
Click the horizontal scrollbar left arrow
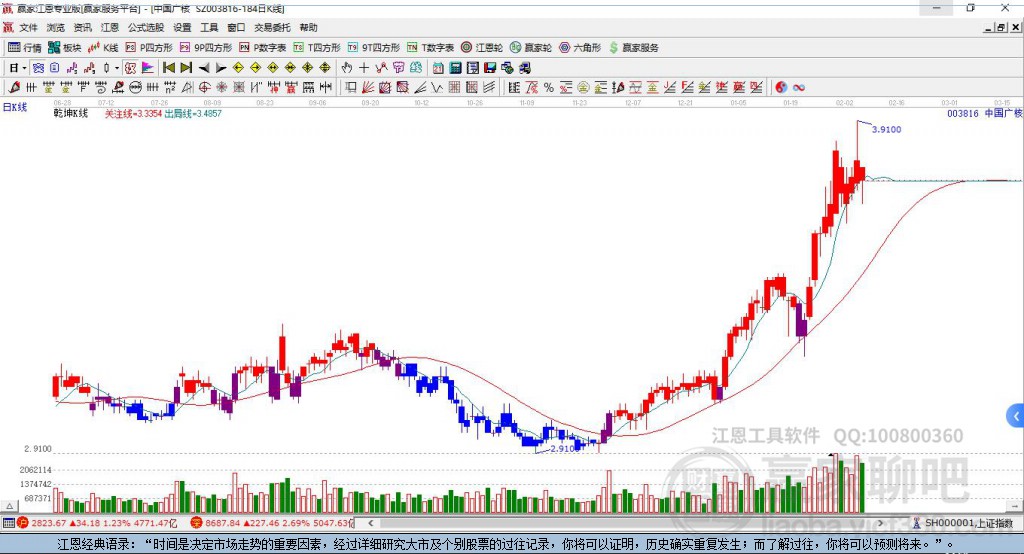(x=371, y=523)
